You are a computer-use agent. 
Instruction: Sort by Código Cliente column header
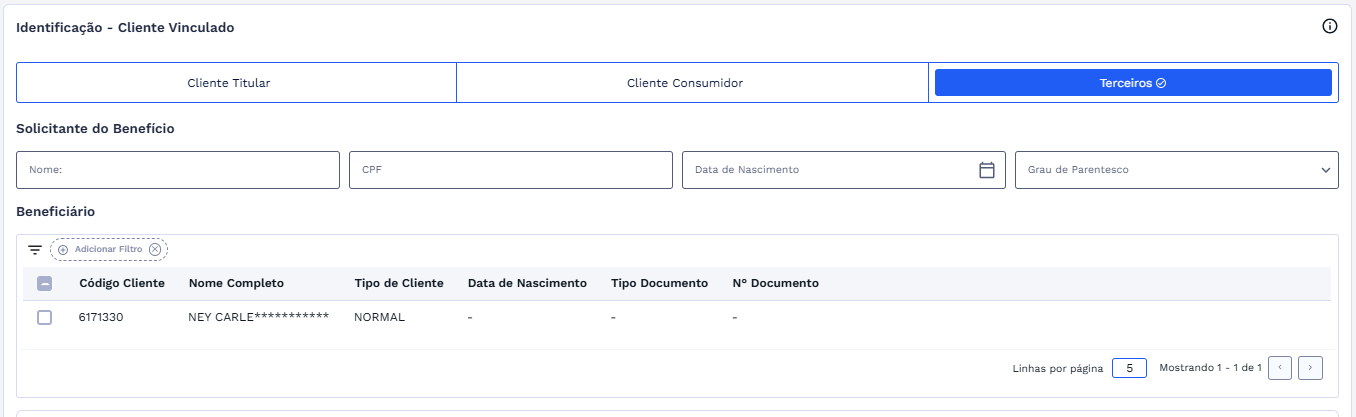pyautogui.click(x=122, y=283)
